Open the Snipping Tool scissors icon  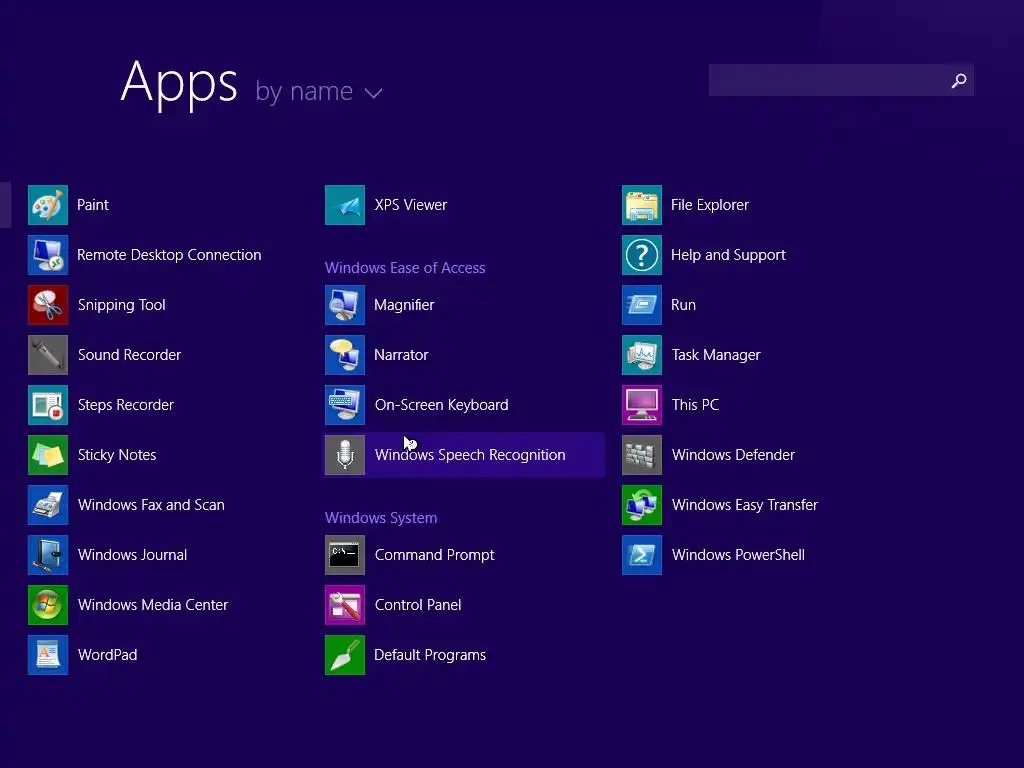48,305
